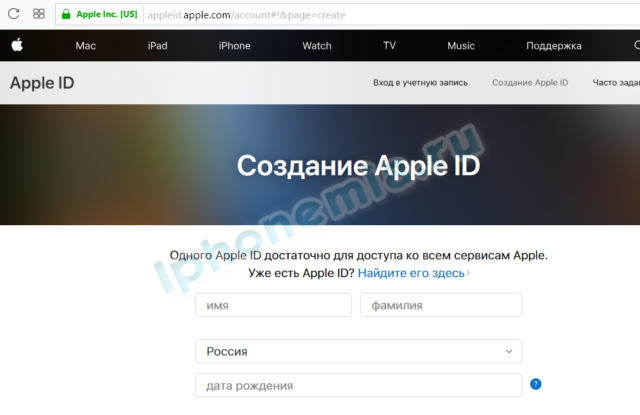Click the Apple logo in navigation

point(17,45)
